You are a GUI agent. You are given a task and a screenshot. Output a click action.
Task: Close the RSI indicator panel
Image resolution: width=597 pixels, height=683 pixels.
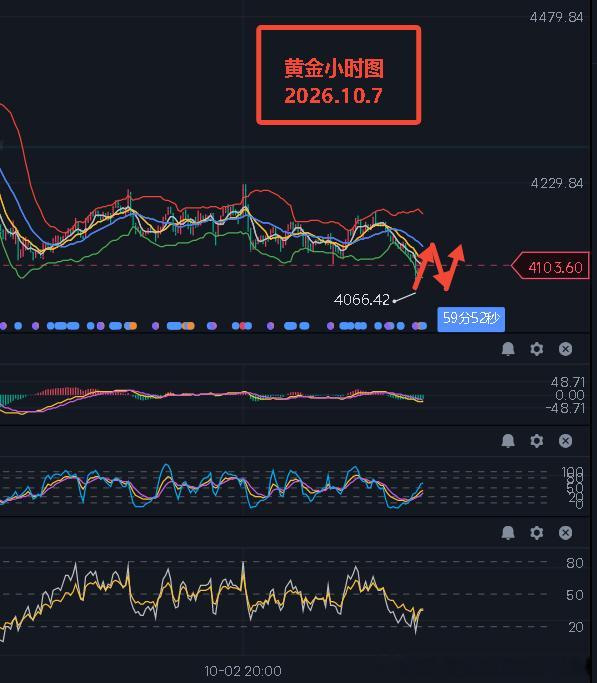(x=565, y=533)
